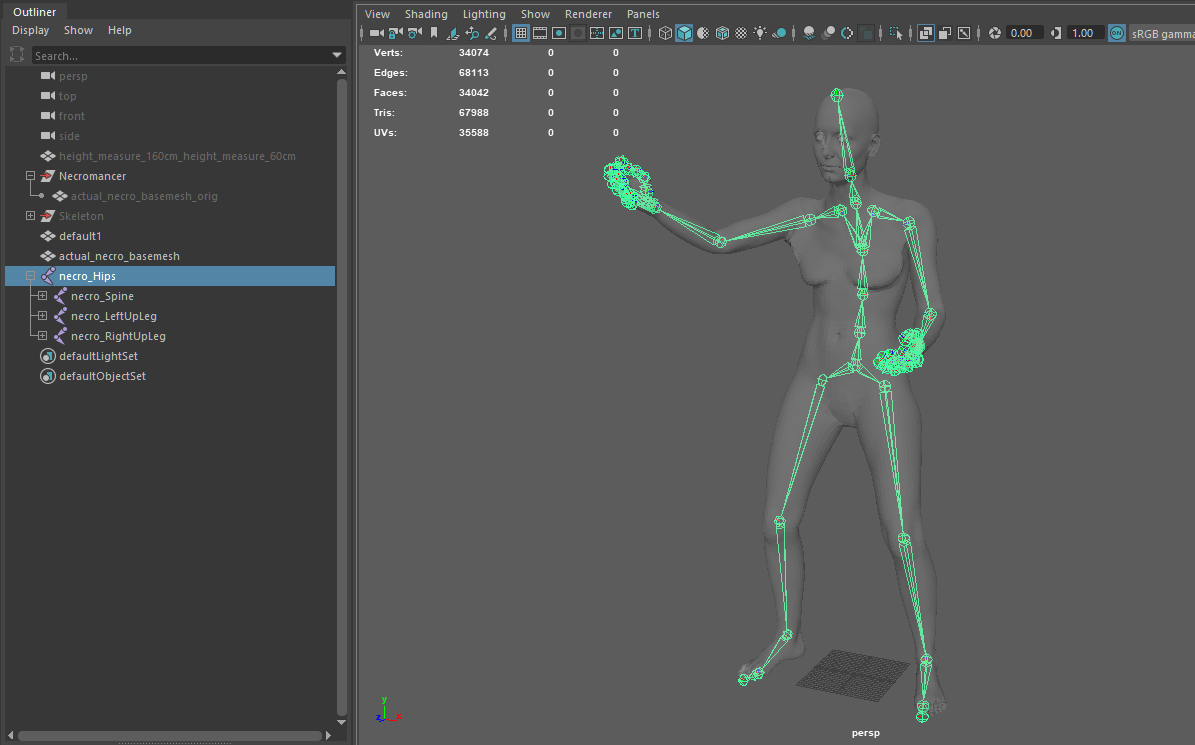Open the Outliner Display menu

(x=30, y=30)
